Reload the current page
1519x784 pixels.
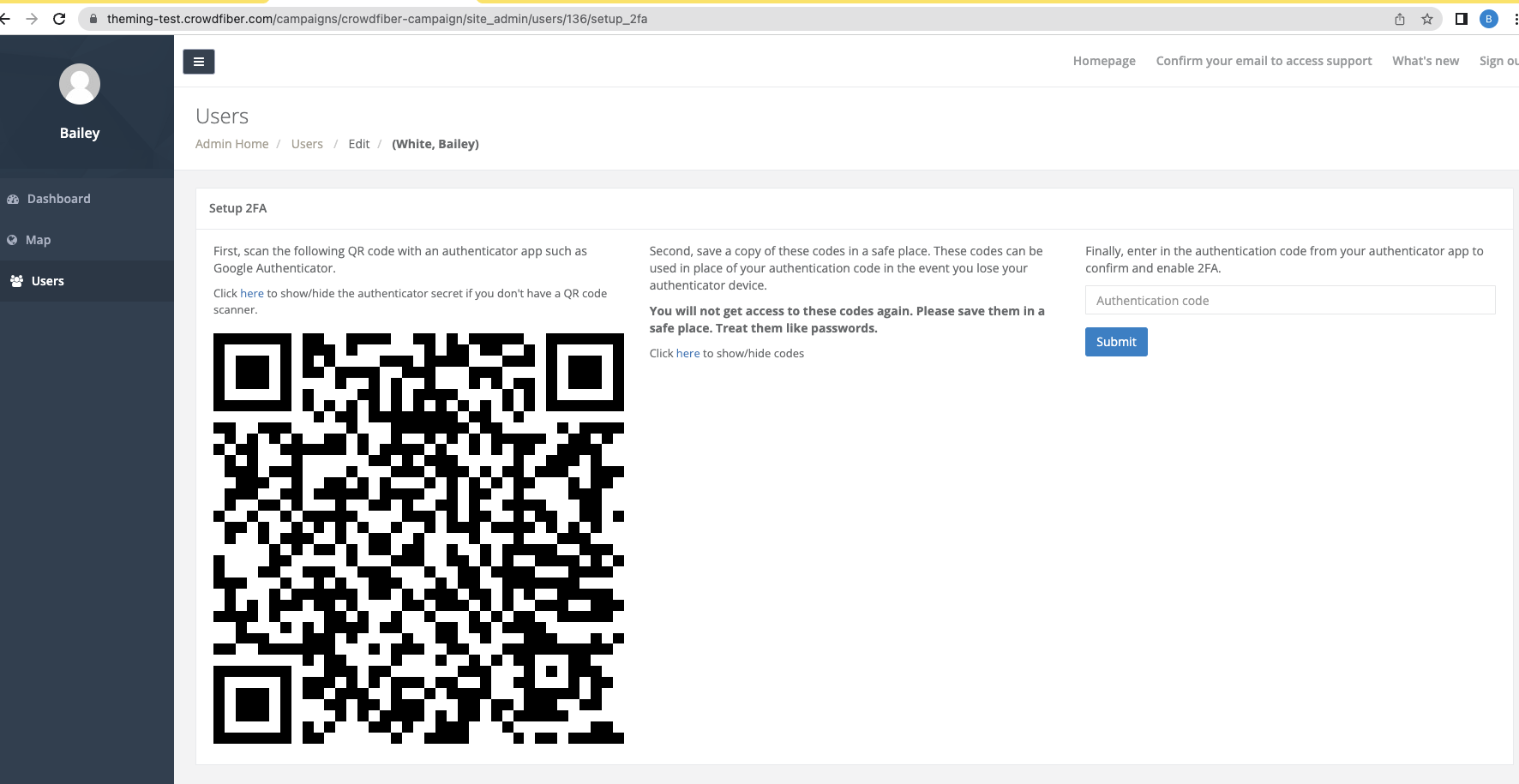[58, 17]
